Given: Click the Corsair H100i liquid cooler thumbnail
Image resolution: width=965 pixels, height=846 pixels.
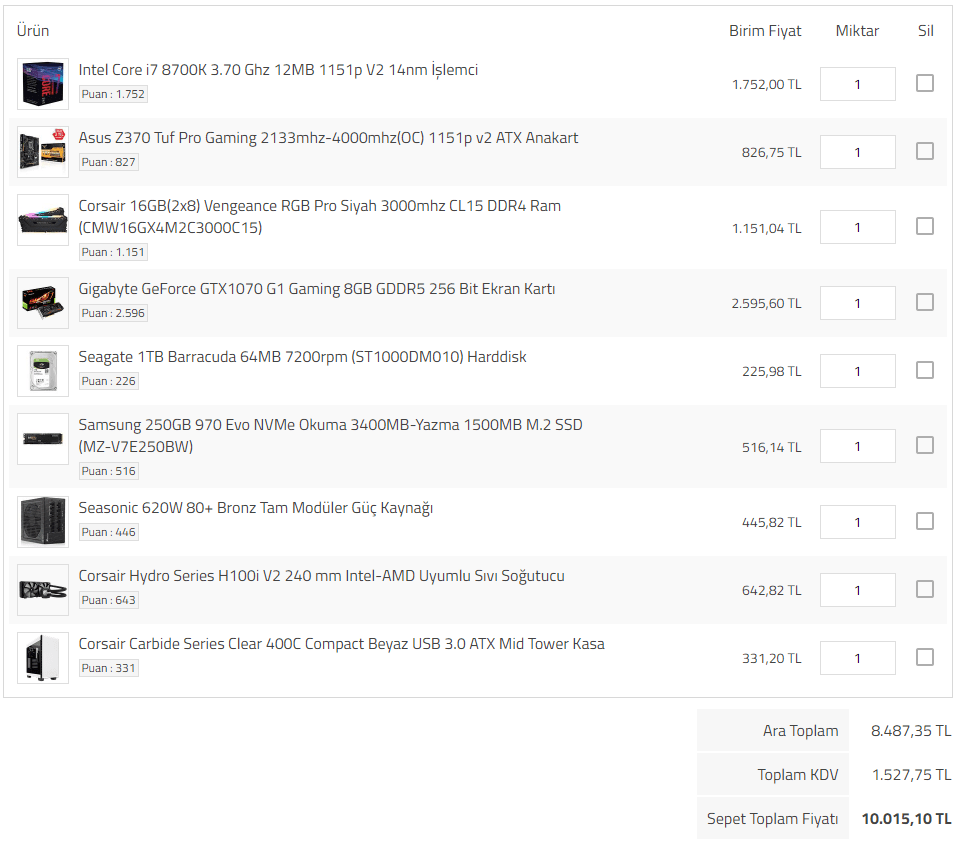Looking at the screenshot, I should pyautogui.click(x=43, y=590).
